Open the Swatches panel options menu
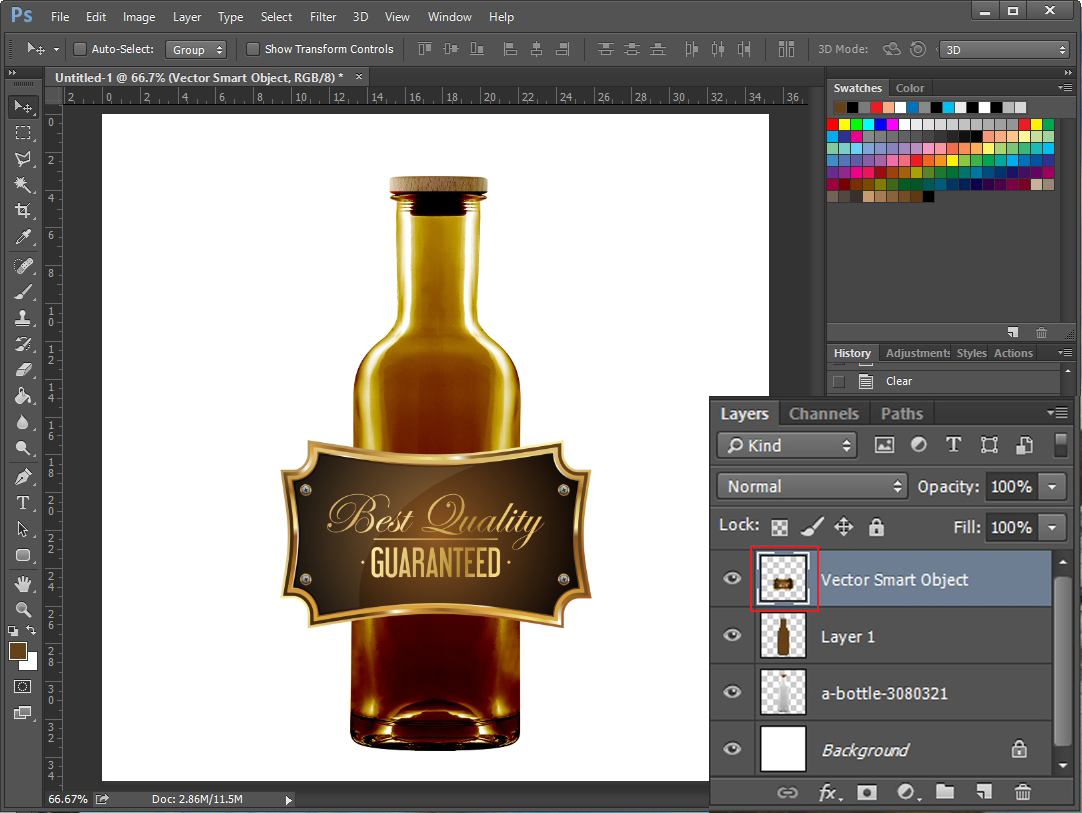Image resolution: width=1082 pixels, height=813 pixels. (1065, 88)
